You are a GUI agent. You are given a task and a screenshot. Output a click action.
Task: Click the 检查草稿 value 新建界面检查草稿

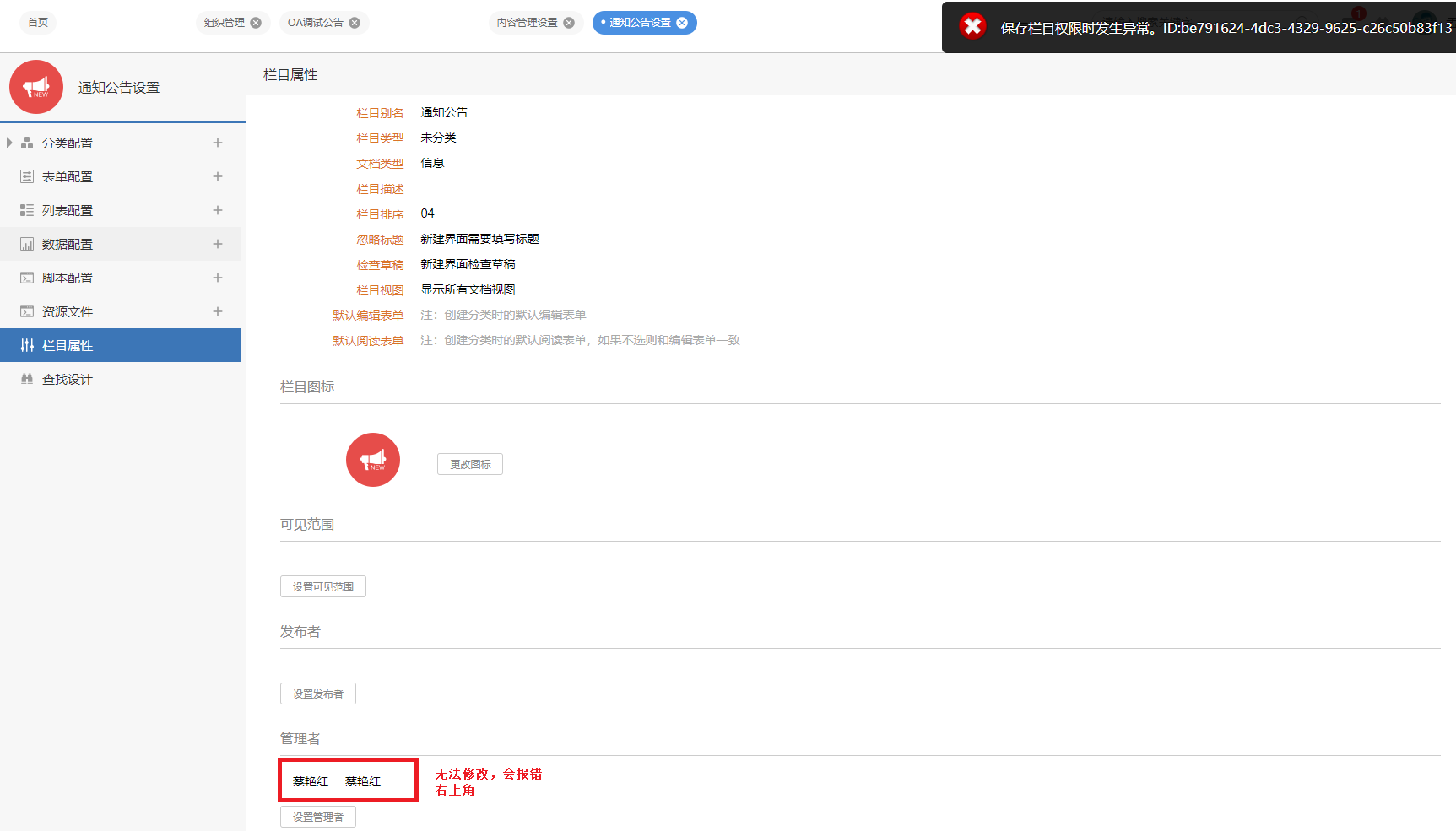point(468,264)
